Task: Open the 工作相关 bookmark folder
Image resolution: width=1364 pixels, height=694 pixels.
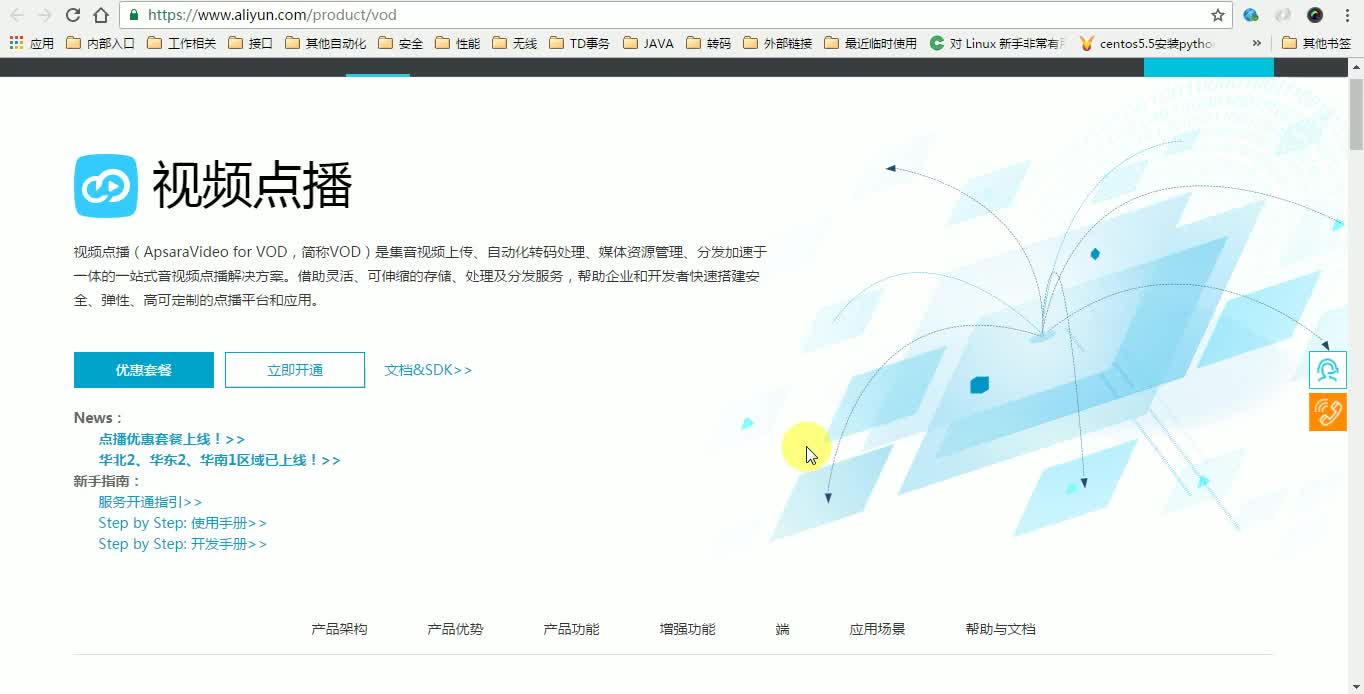Action: (181, 43)
